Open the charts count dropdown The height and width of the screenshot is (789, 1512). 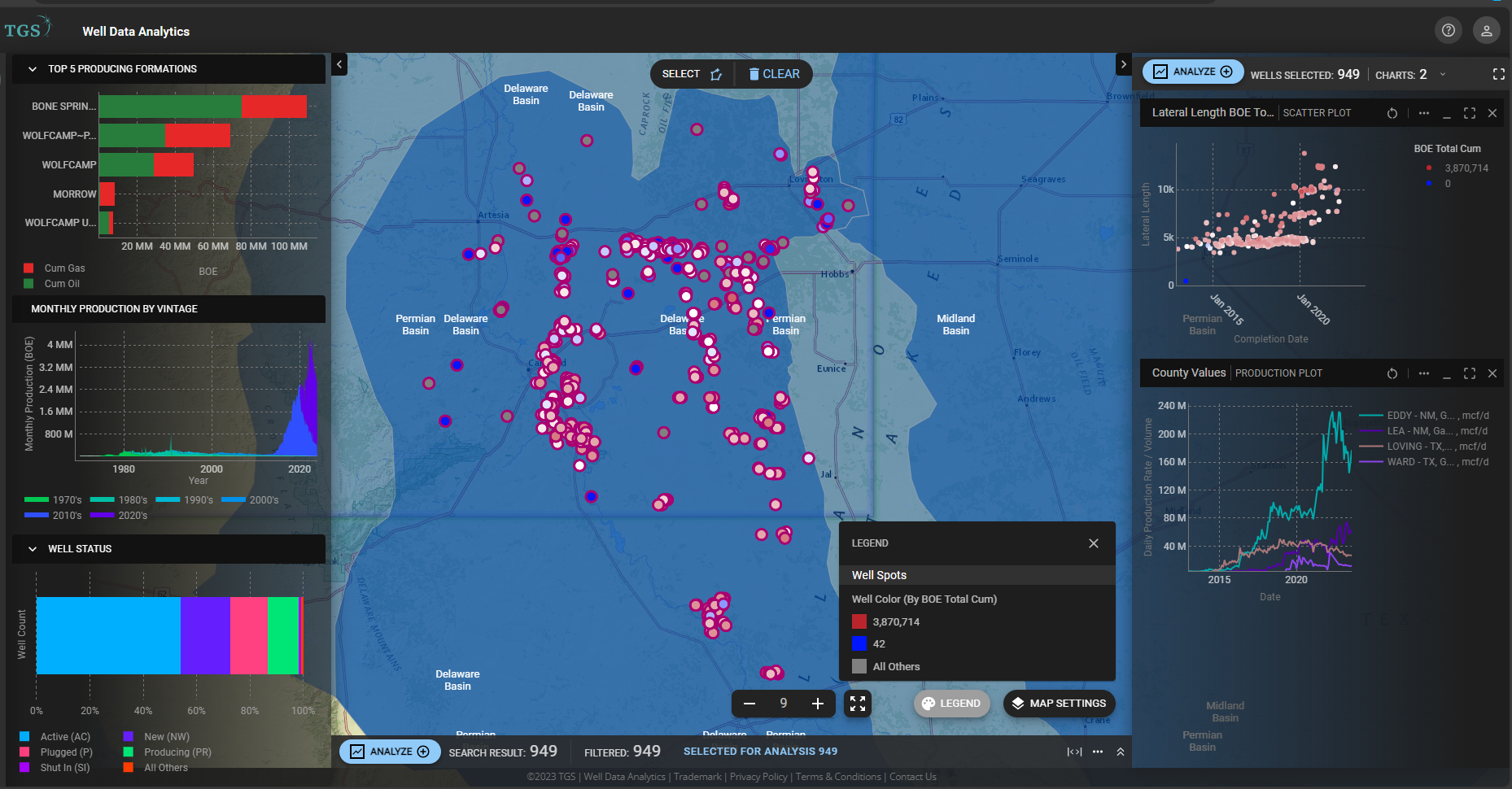click(1443, 74)
